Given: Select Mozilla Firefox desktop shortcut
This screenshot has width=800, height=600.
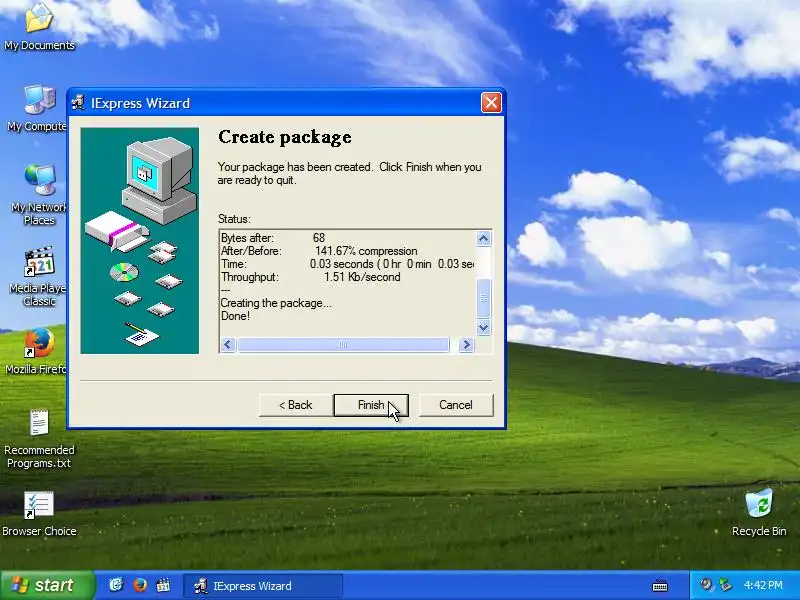Looking at the screenshot, I should [x=37, y=351].
